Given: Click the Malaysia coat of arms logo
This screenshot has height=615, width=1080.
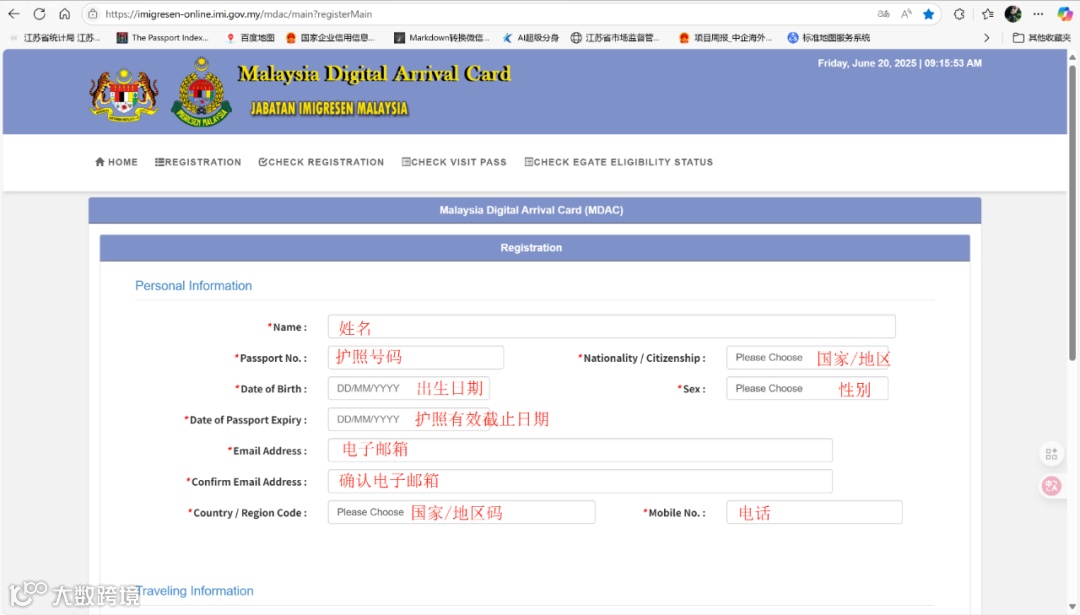Looking at the screenshot, I should point(124,94).
